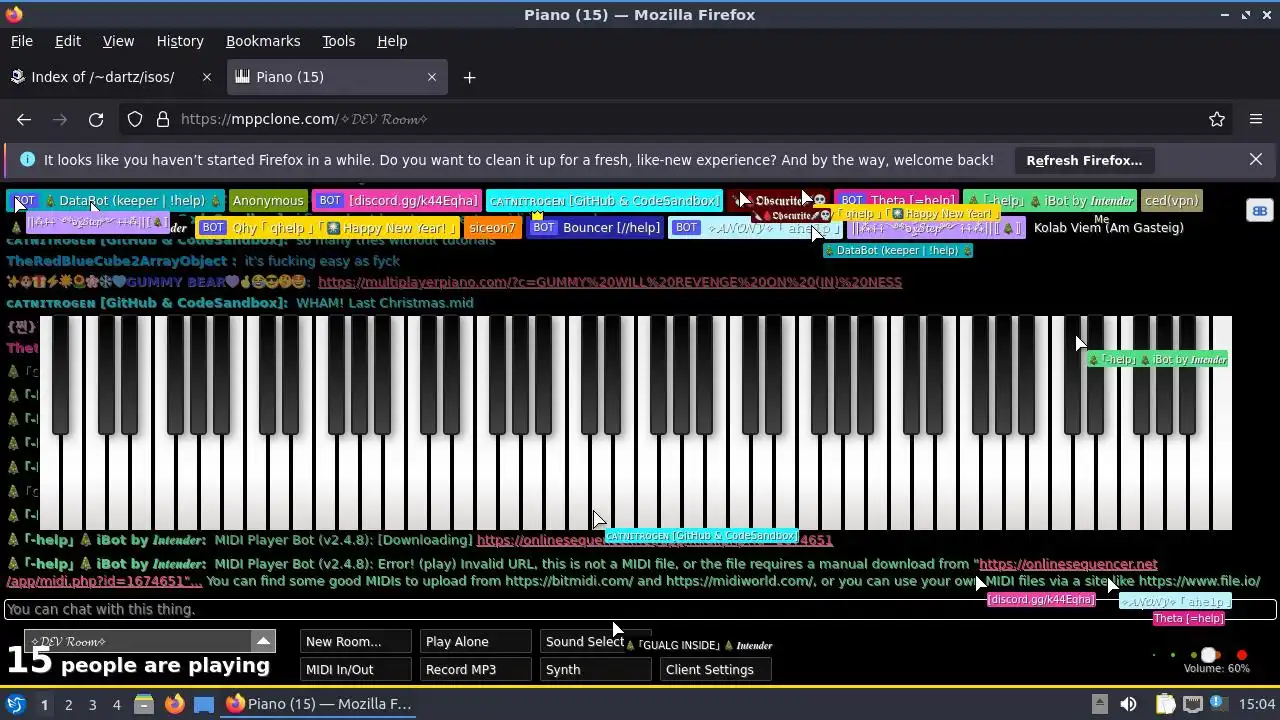Image resolution: width=1280 pixels, height=720 pixels.
Task: Click the Refresh Firefox… button
Action: [1084, 160]
